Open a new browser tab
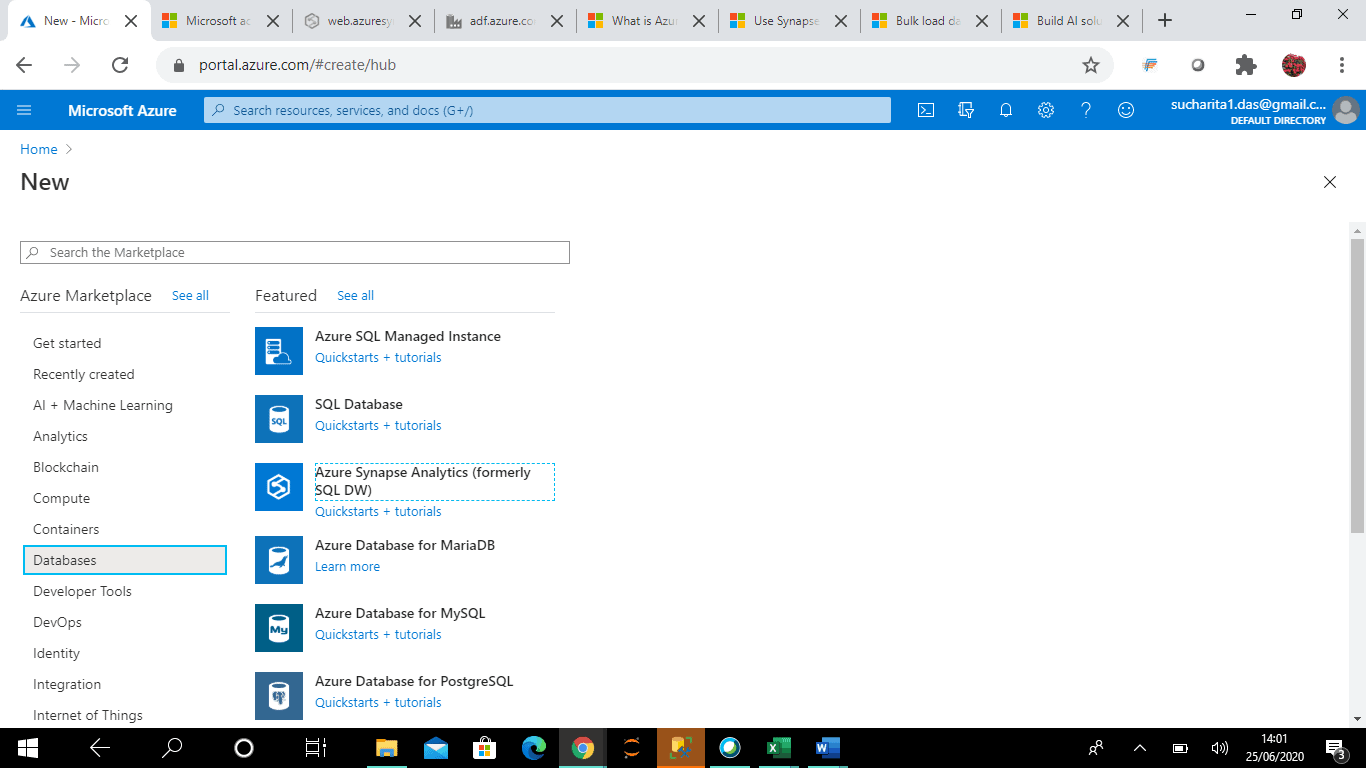This screenshot has height=768, width=1366. pos(1164,20)
